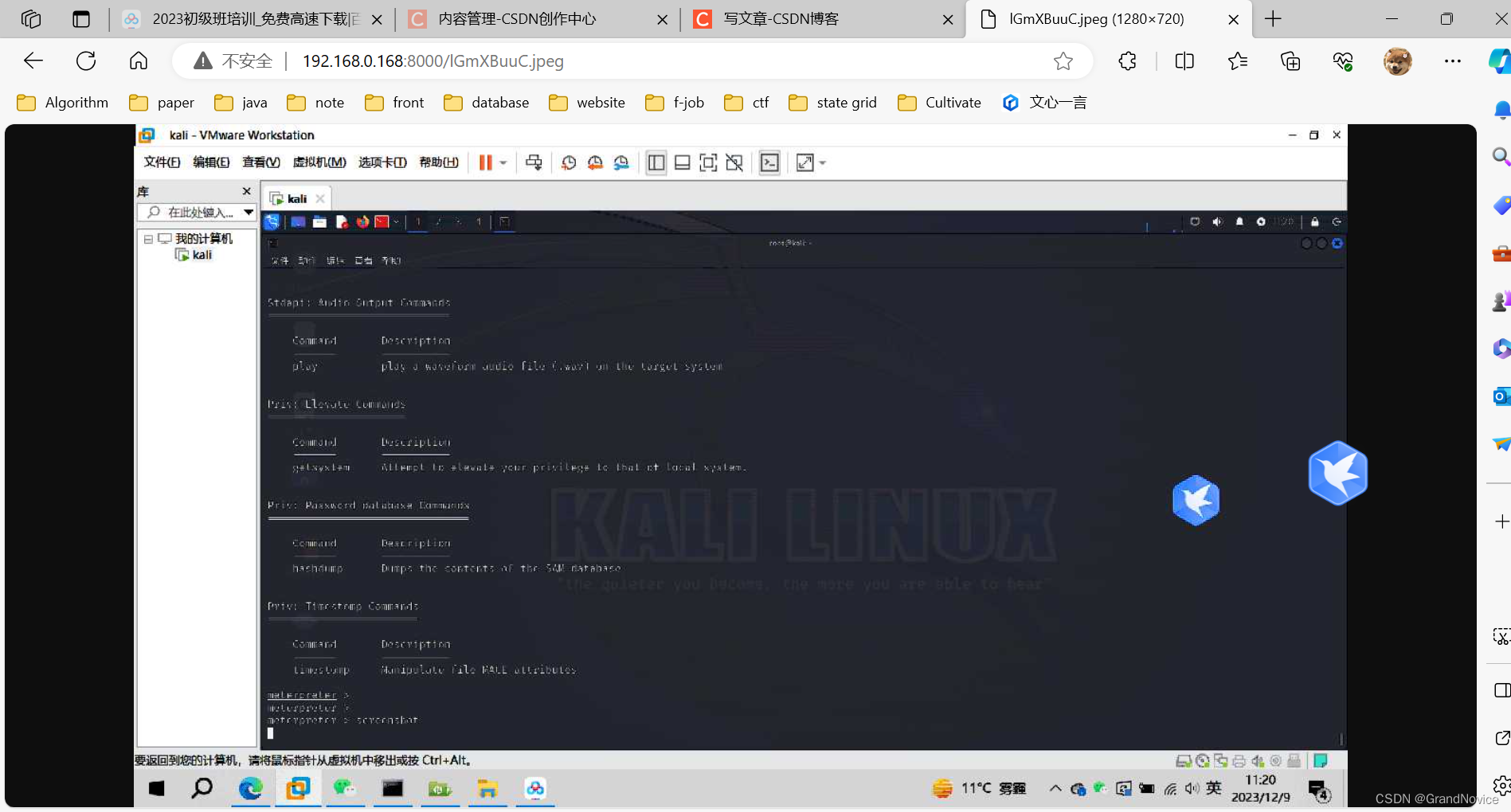
Task: Expand VMware stretch guest dropdown arrow
Action: pyautogui.click(x=823, y=163)
